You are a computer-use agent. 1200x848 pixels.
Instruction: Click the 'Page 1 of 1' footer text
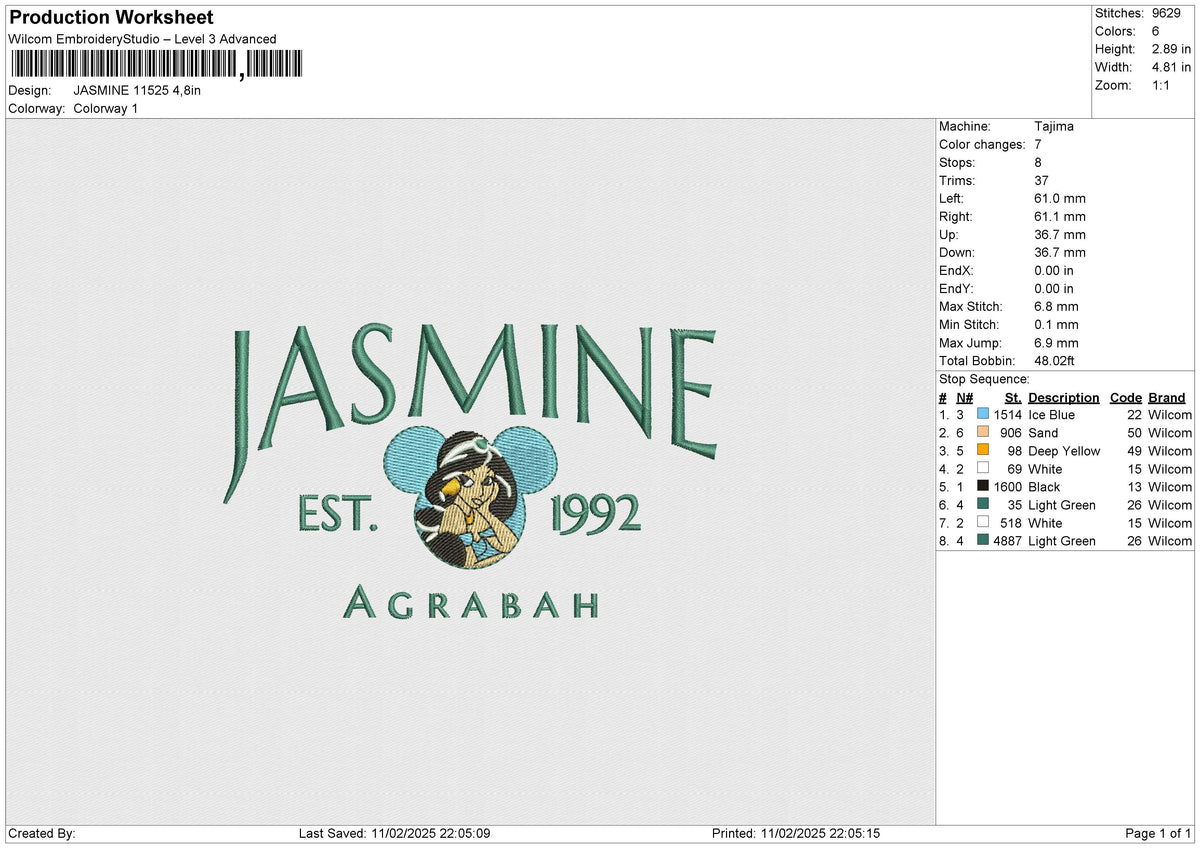(x=1158, y=833)
